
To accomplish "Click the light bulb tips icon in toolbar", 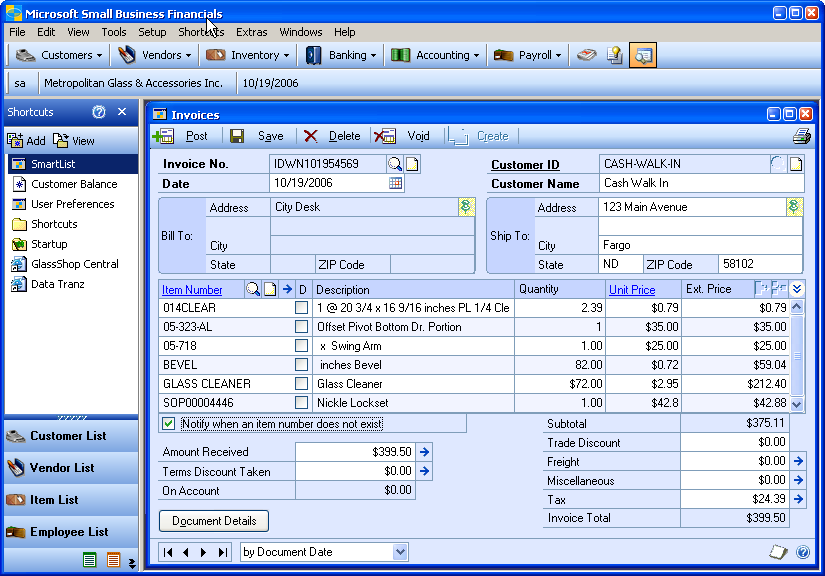I will 615,55.
